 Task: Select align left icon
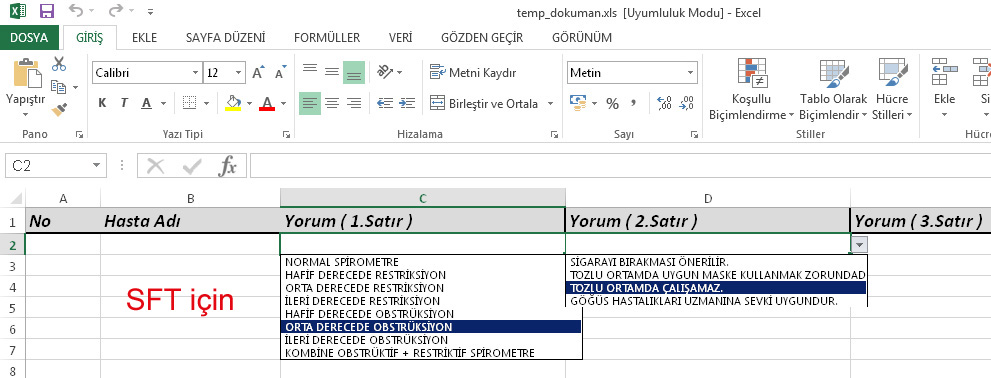click(310, 103)
